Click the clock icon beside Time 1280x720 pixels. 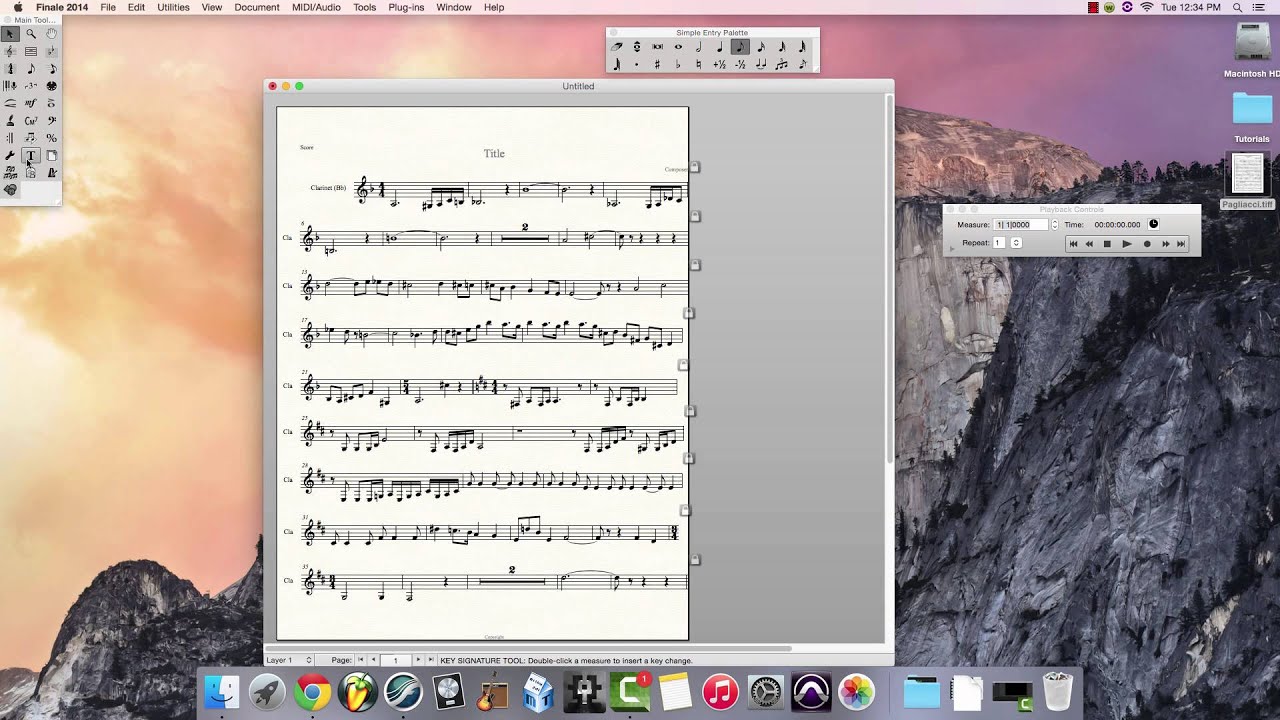pos(1153,224)
